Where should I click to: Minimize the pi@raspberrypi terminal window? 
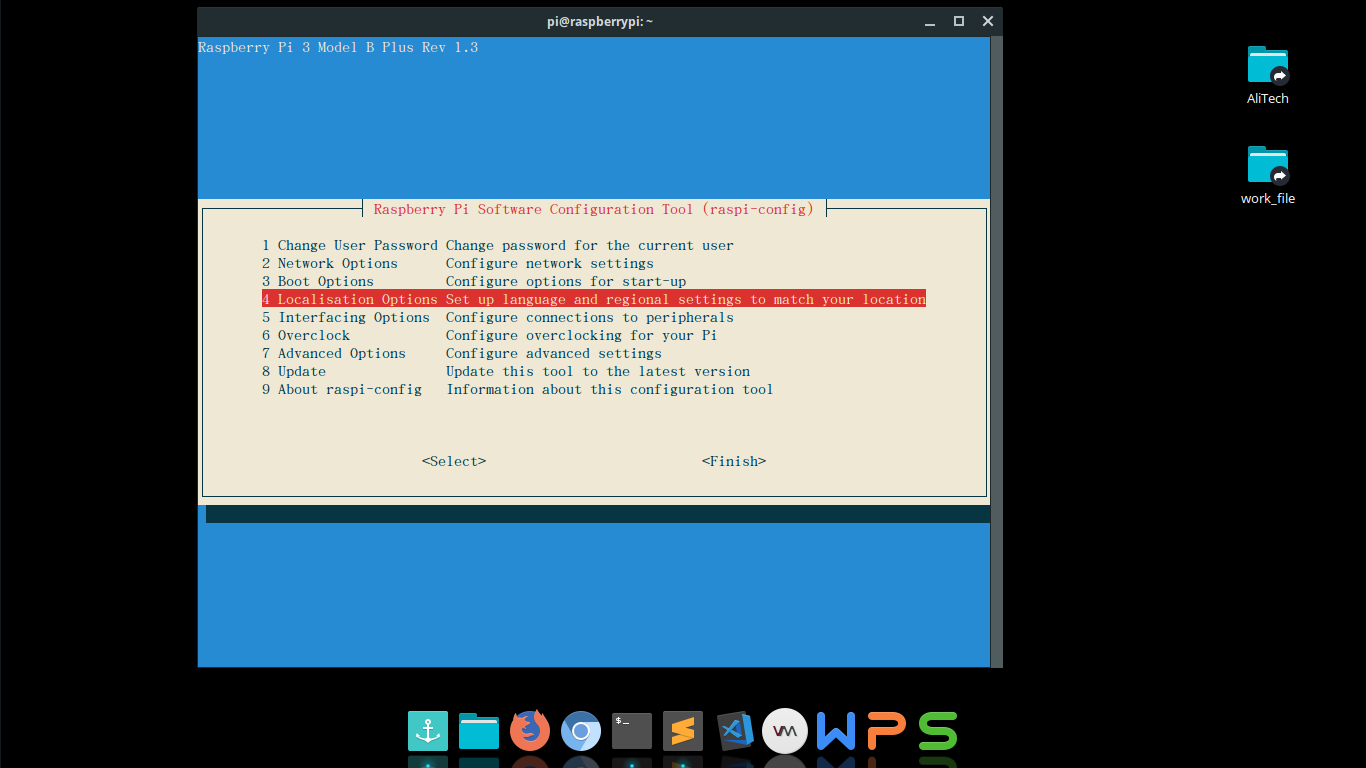pos(930,21)
